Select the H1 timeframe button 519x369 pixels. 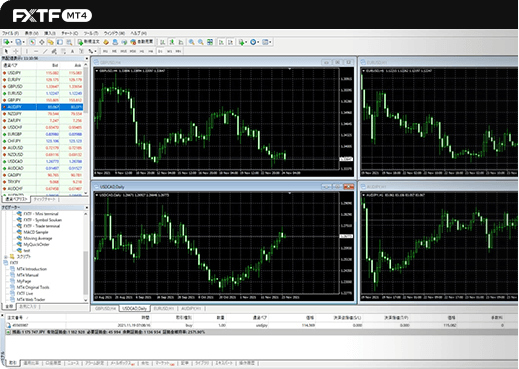142,51
